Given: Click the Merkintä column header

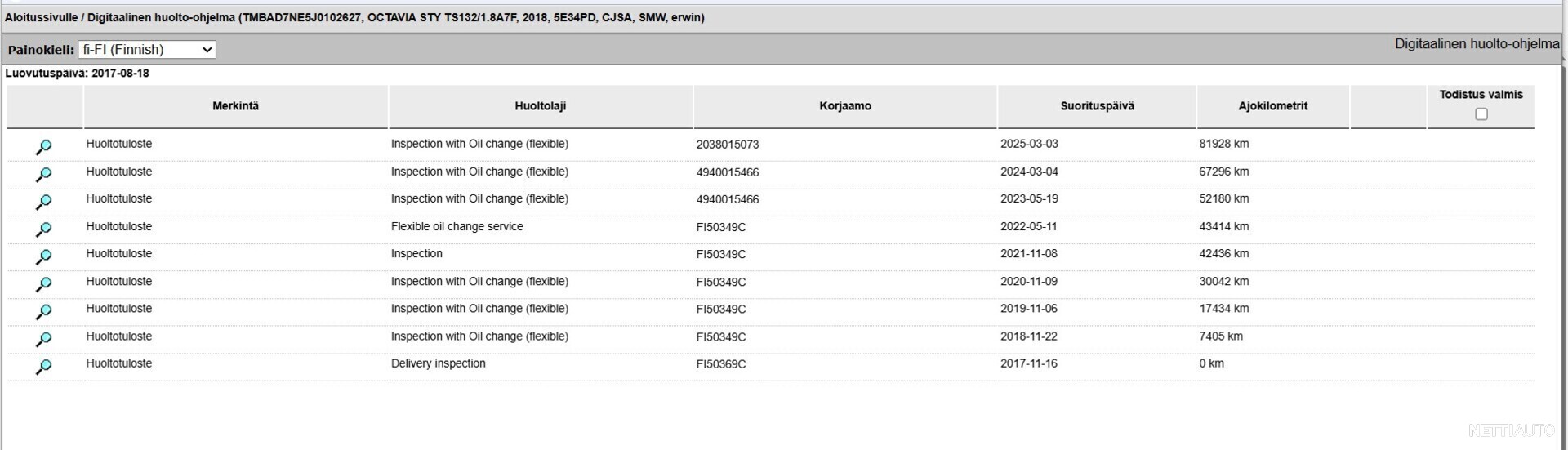Looking at the screenshot, I should (235, 106).
